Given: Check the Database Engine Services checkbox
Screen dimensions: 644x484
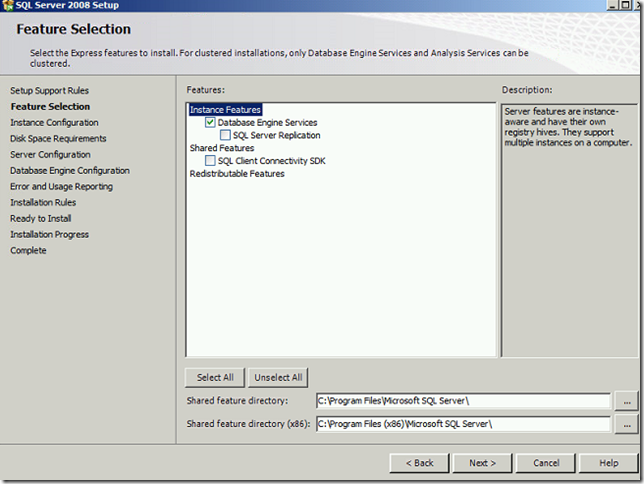Looking at the screenshot, I should coord(210,122).
